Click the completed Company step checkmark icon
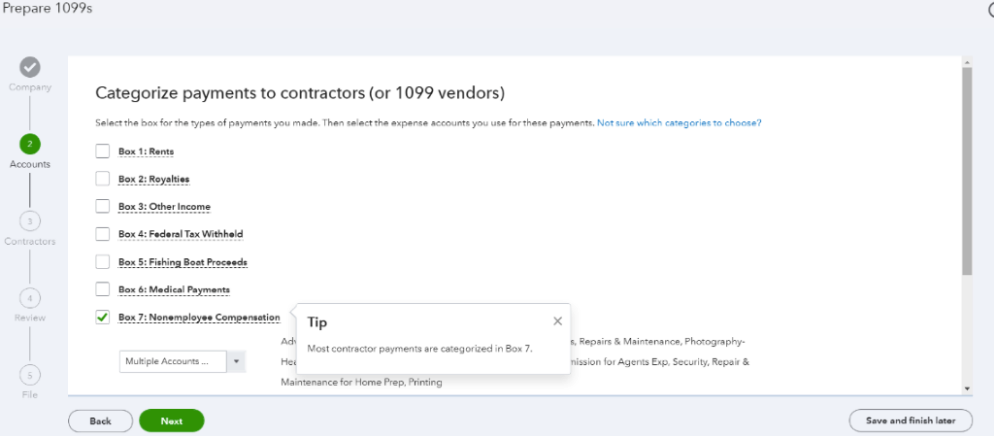This screenshot has height=436, width=998. [x=30, y=67]
